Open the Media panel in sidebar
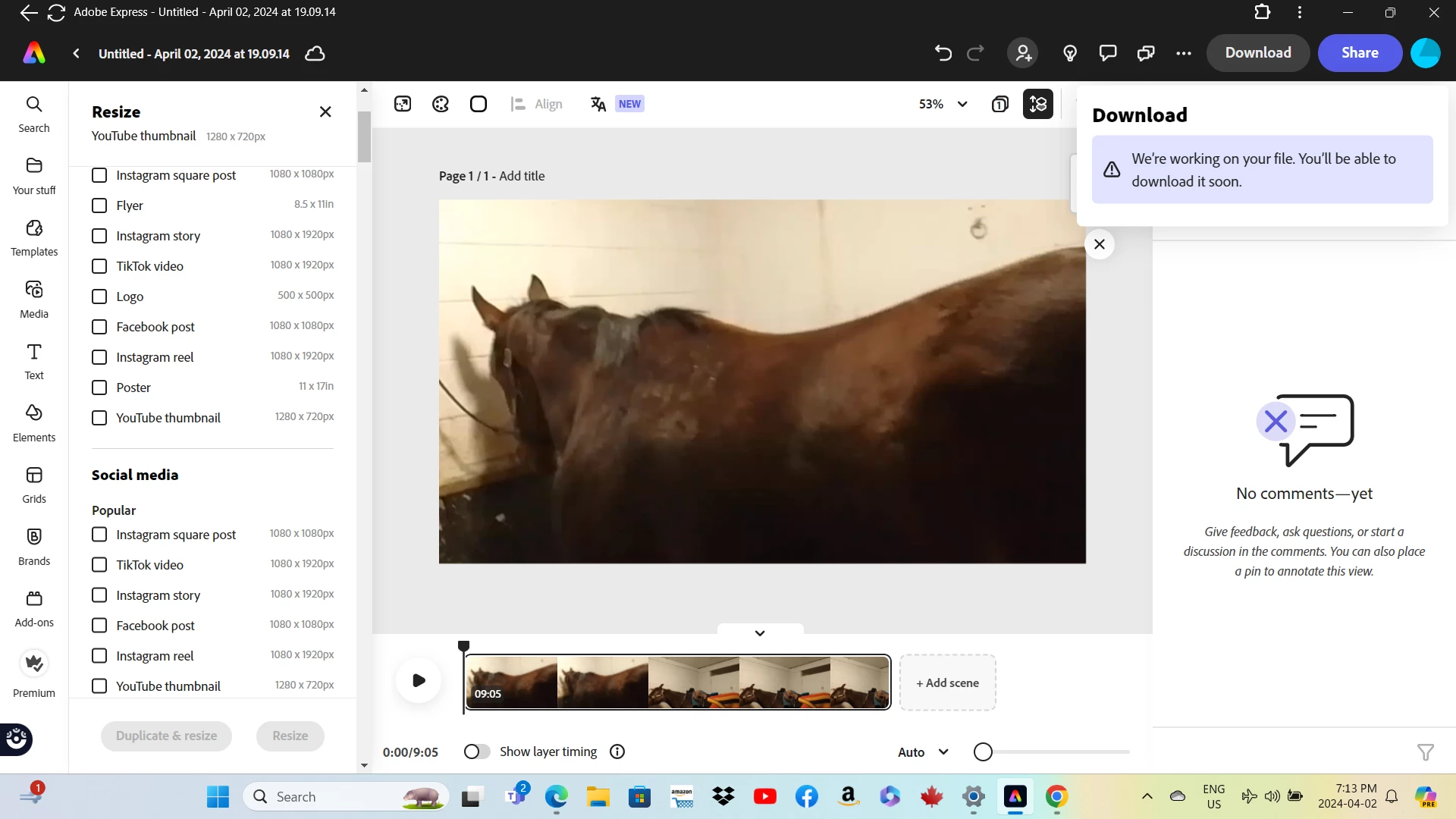The width and height of the screenshot is (1456, 819). [x=34, y=299]
